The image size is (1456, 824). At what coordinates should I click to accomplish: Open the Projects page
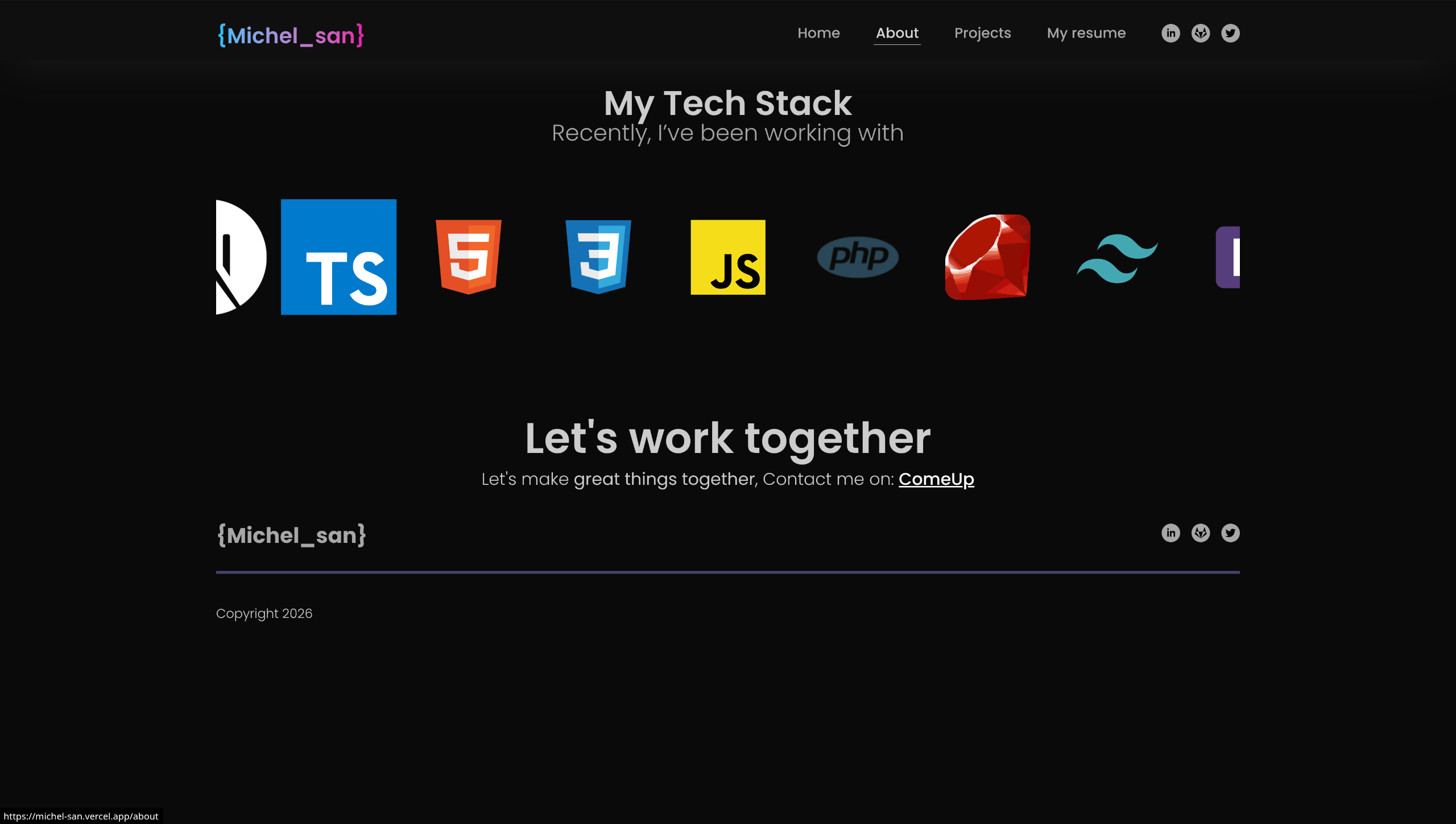pos(982,33)
